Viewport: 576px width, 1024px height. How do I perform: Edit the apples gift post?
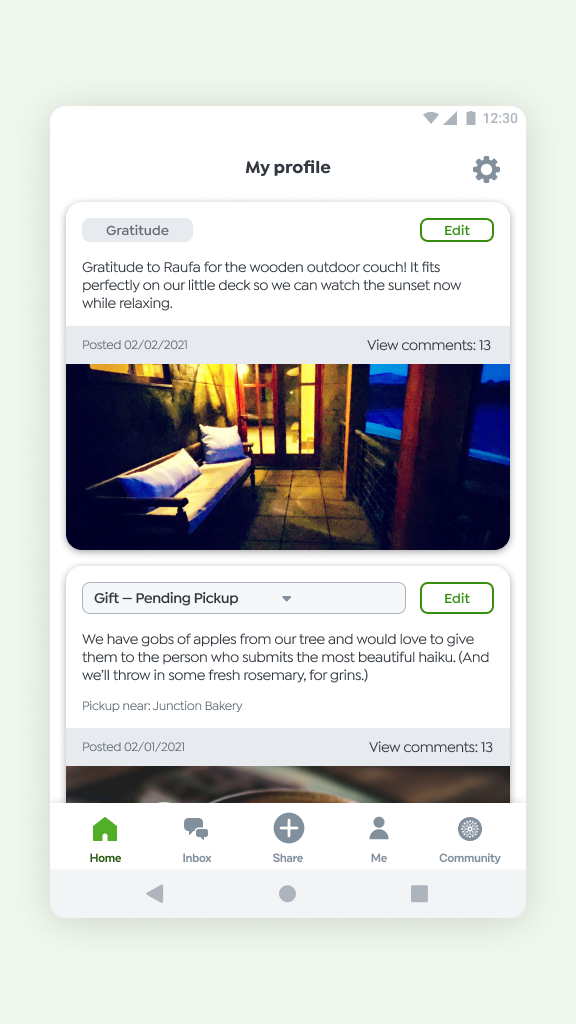456,598
